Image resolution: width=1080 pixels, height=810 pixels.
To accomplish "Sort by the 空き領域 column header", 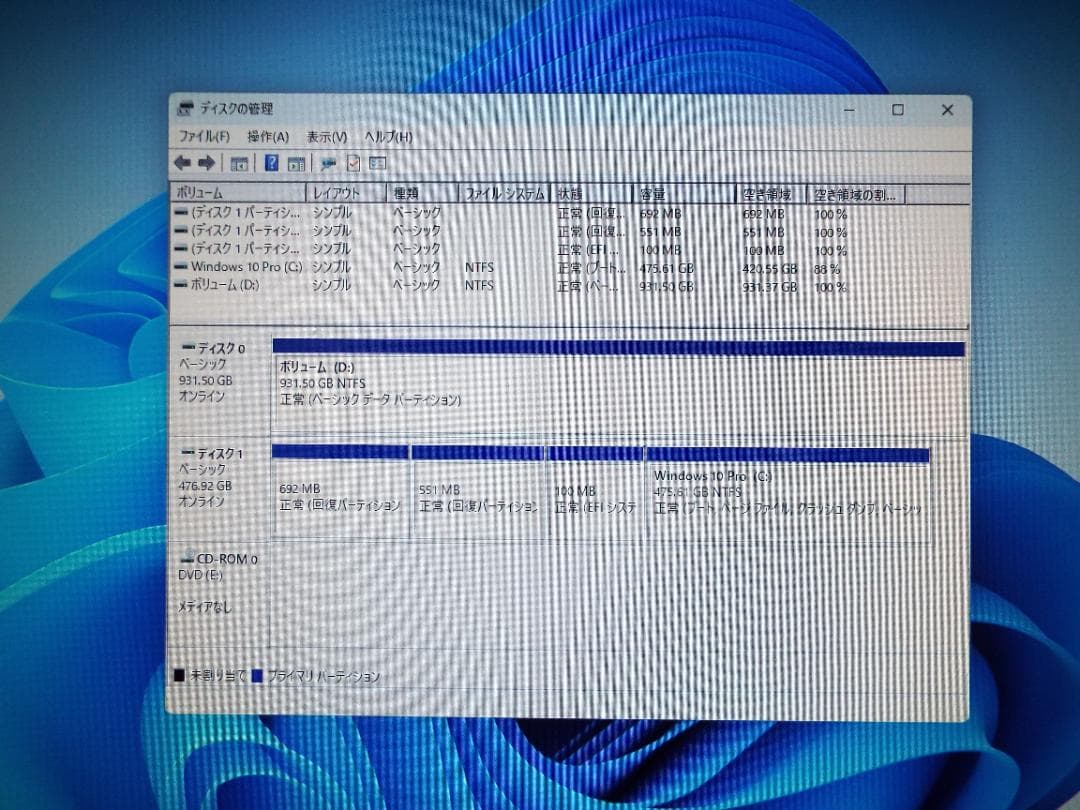I will pos(771,194).
